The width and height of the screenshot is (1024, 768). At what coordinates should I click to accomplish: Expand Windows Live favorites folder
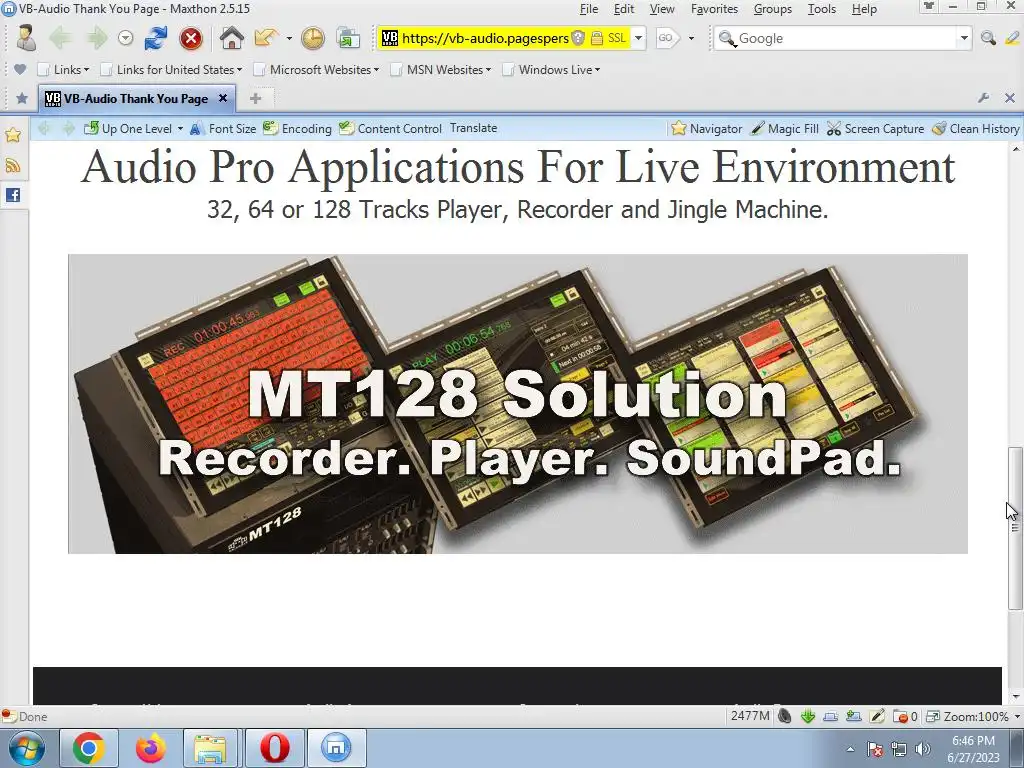[551, 69]
